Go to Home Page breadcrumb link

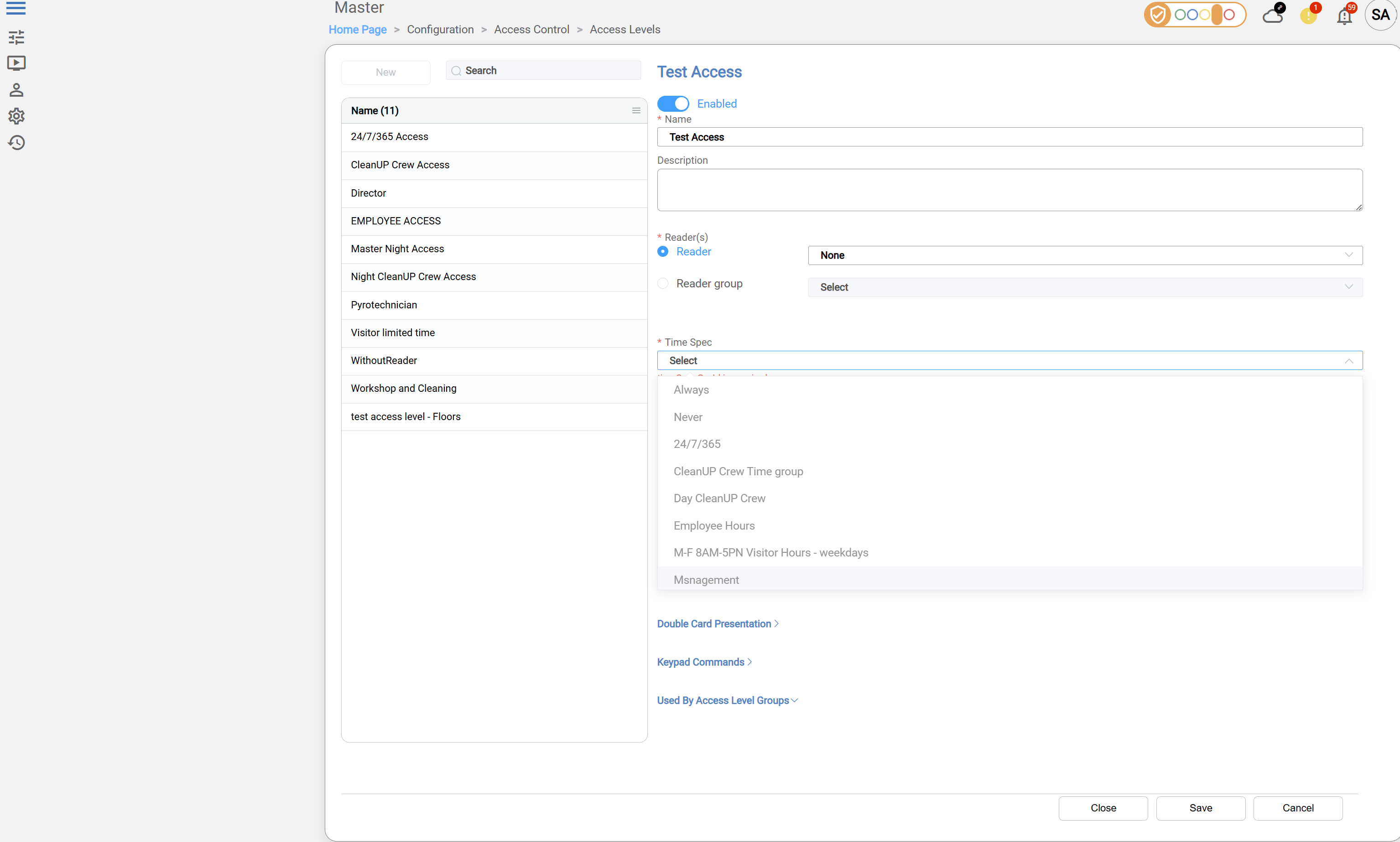[x=357, y=30]
